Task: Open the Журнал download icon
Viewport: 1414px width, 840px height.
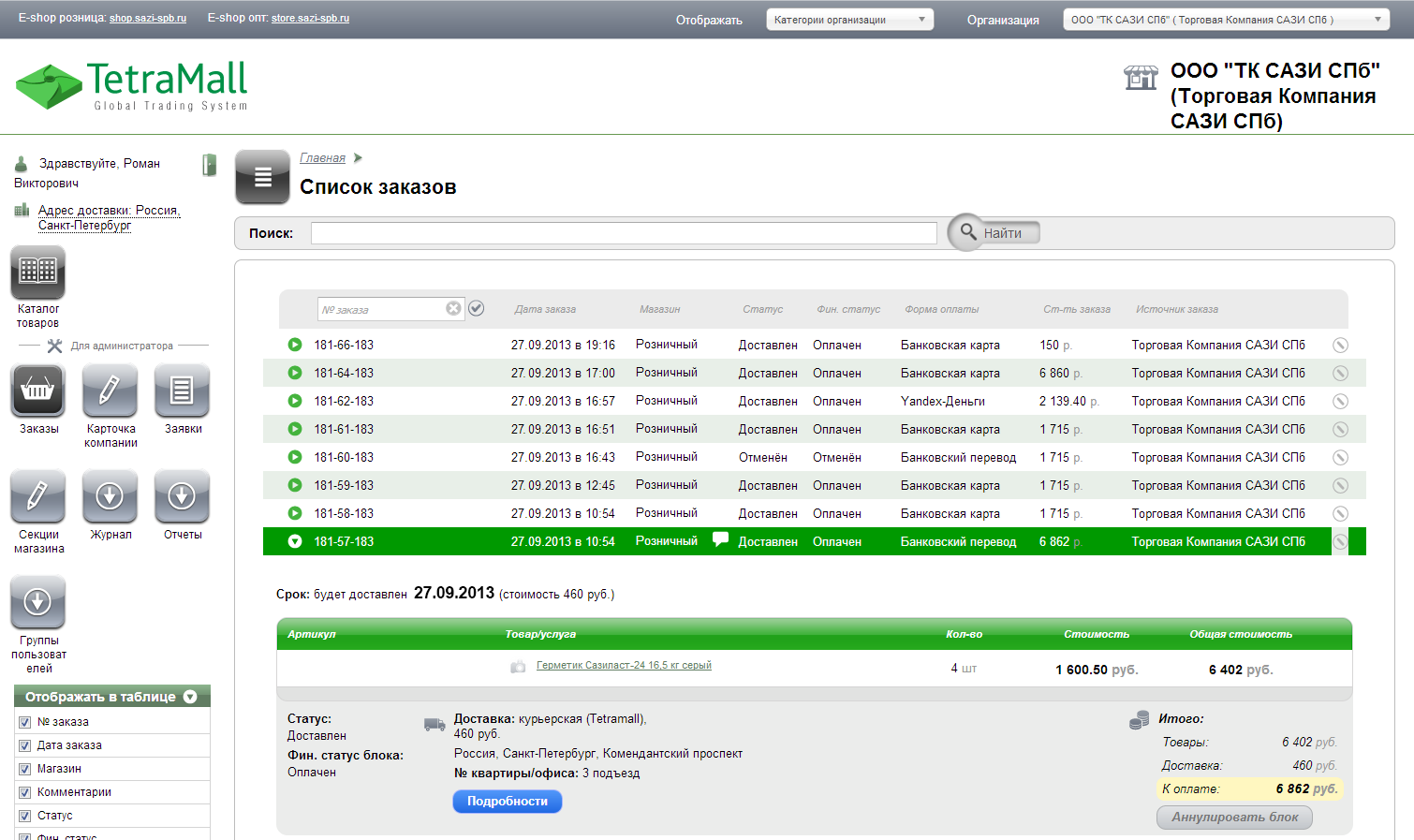Action: pyautogui.click(x=110, y=496)
